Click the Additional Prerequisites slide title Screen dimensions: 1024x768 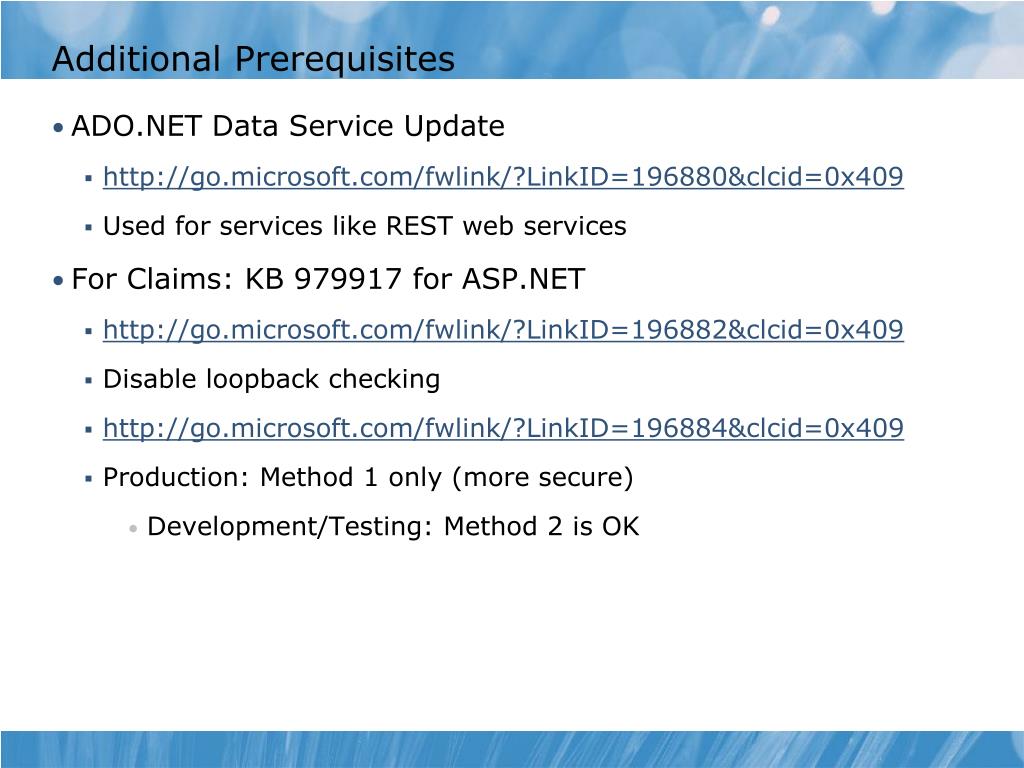253,59
